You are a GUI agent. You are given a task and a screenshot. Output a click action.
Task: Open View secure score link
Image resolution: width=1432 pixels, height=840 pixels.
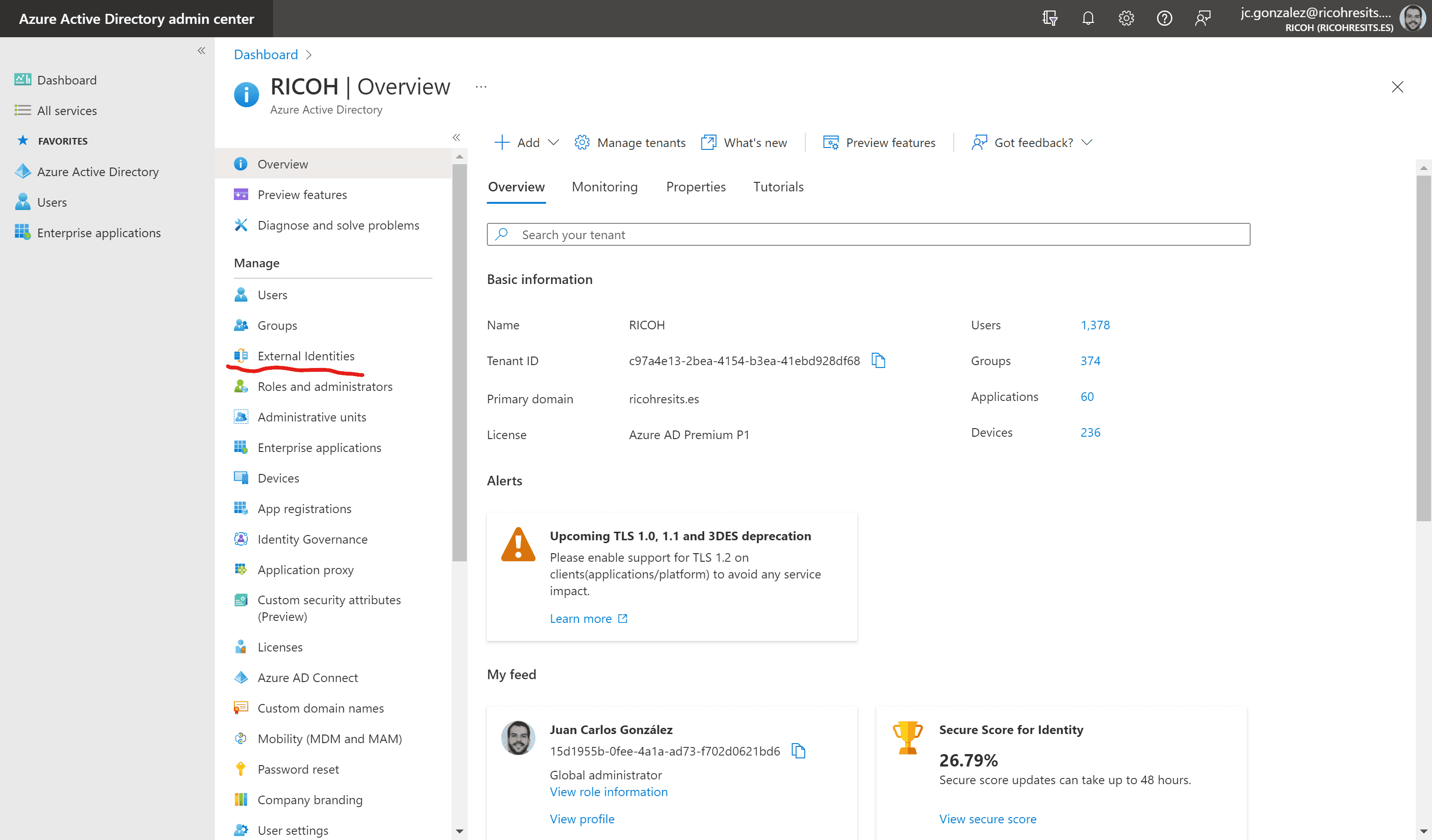[988, 819]
